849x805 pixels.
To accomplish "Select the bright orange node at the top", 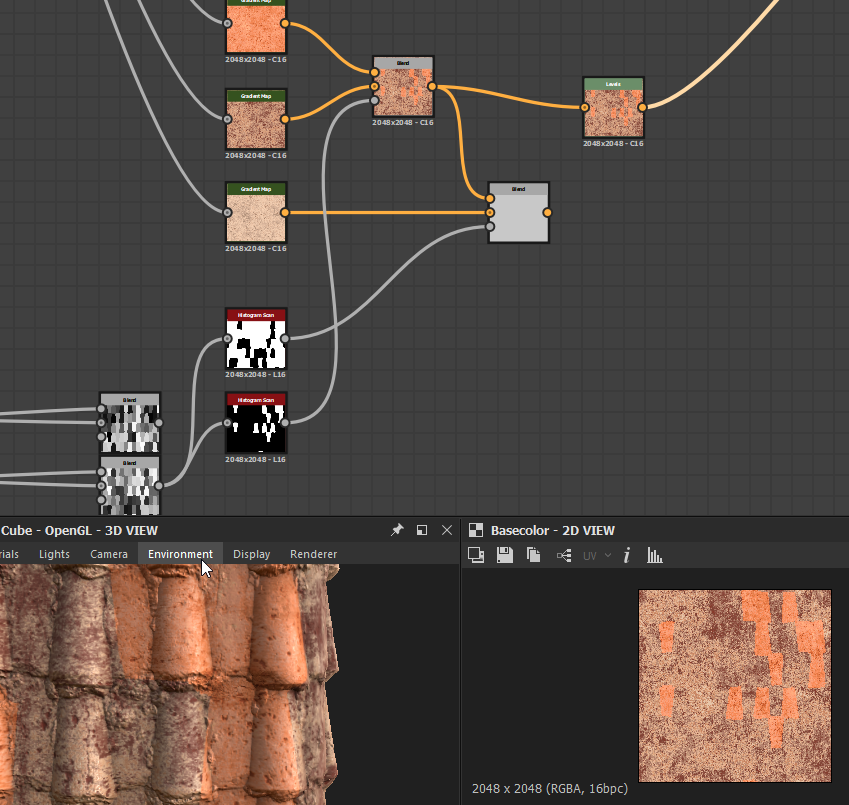I will coord(256,25).
